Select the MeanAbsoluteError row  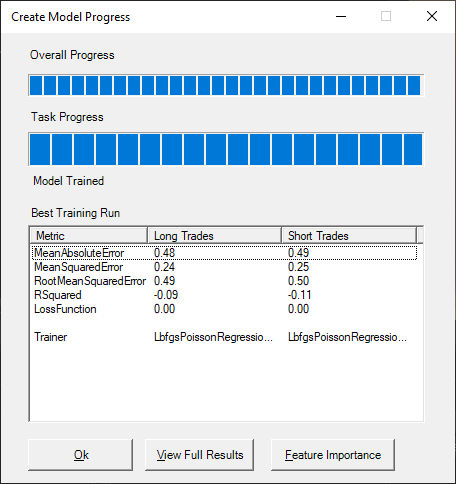tap(224, 253)
